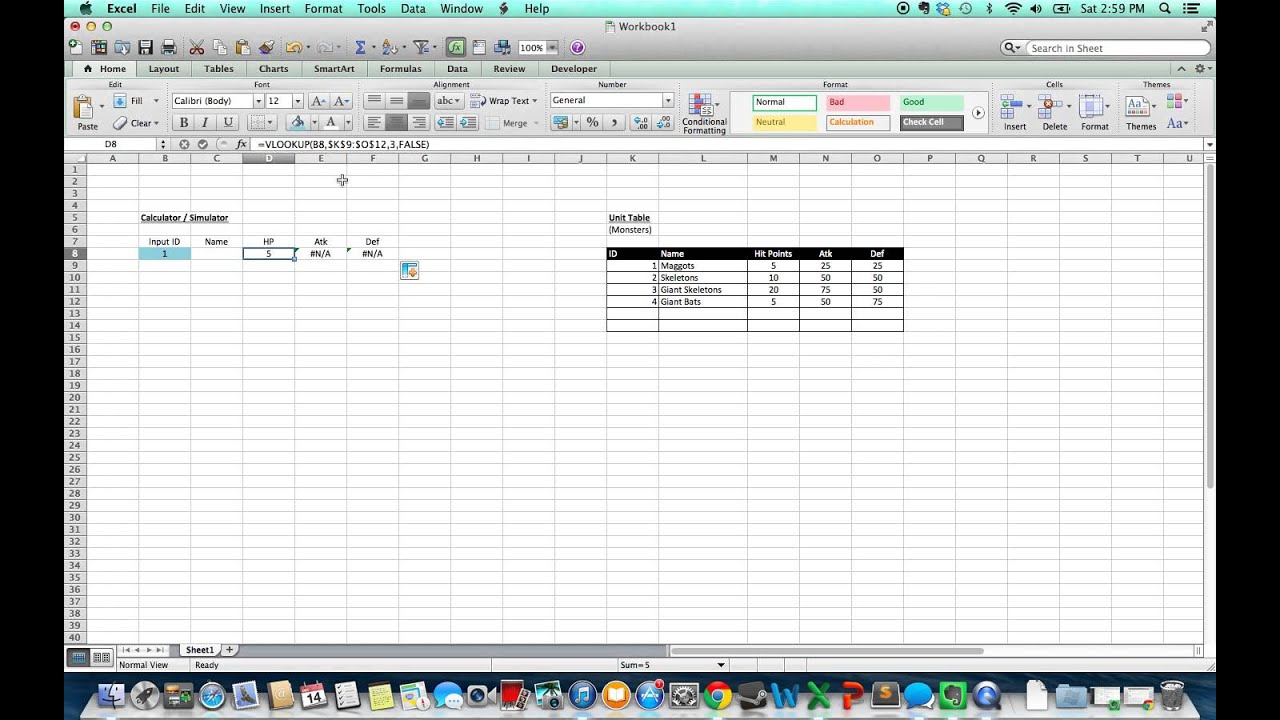
Task: Show the Media Browser icon
Action: tap(502, 47)
